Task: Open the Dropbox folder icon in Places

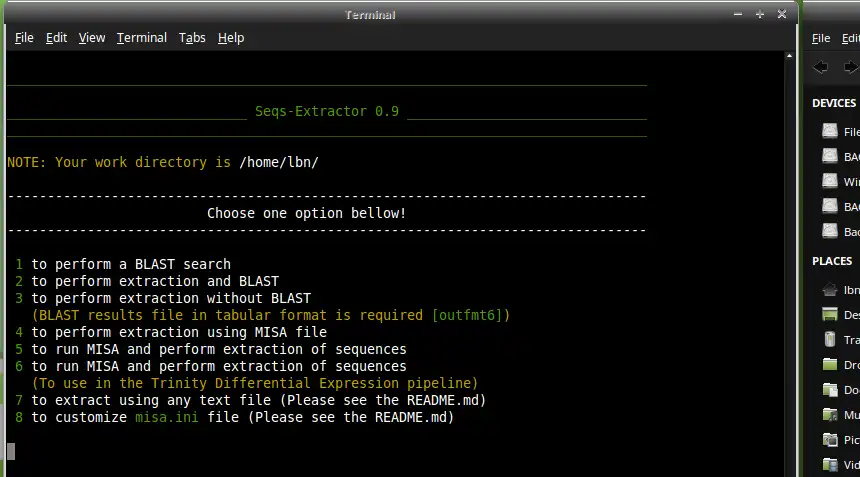Action: (x=830, y=364)
